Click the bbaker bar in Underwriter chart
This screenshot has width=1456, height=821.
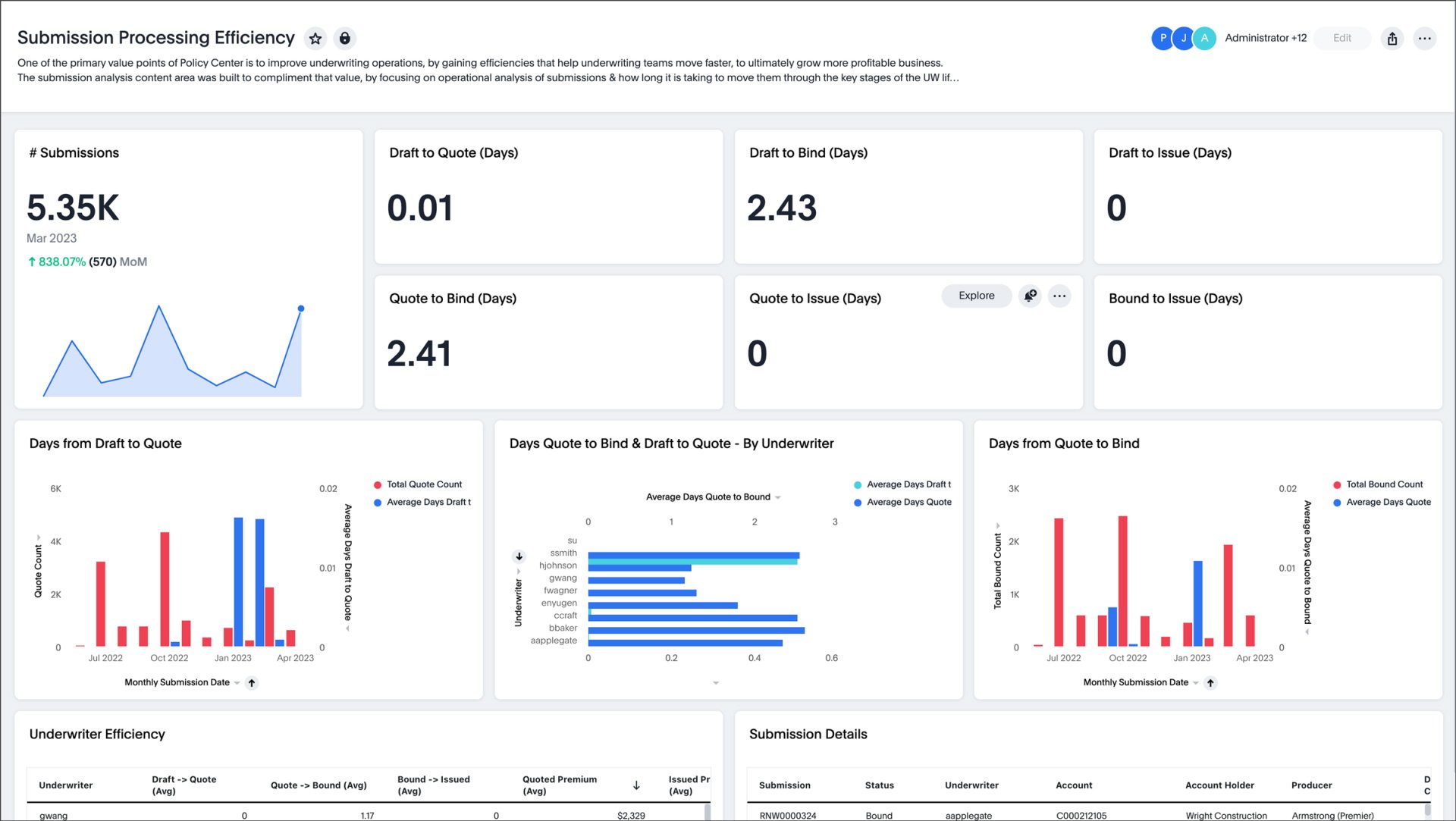click(696, 630)
